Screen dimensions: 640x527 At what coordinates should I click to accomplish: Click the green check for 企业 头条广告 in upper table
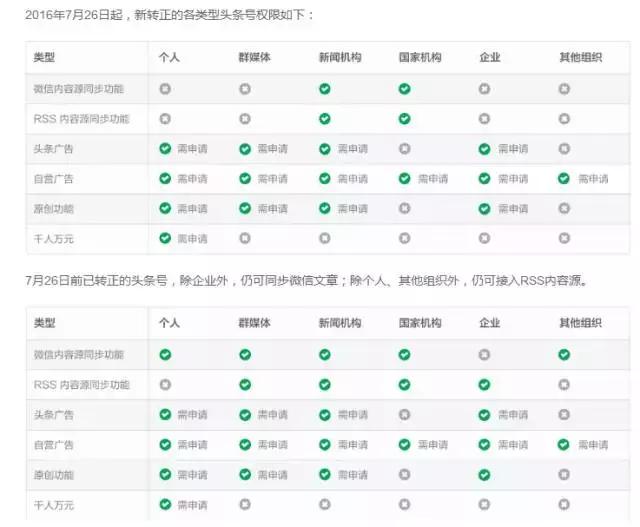click(x=484, y=149)
